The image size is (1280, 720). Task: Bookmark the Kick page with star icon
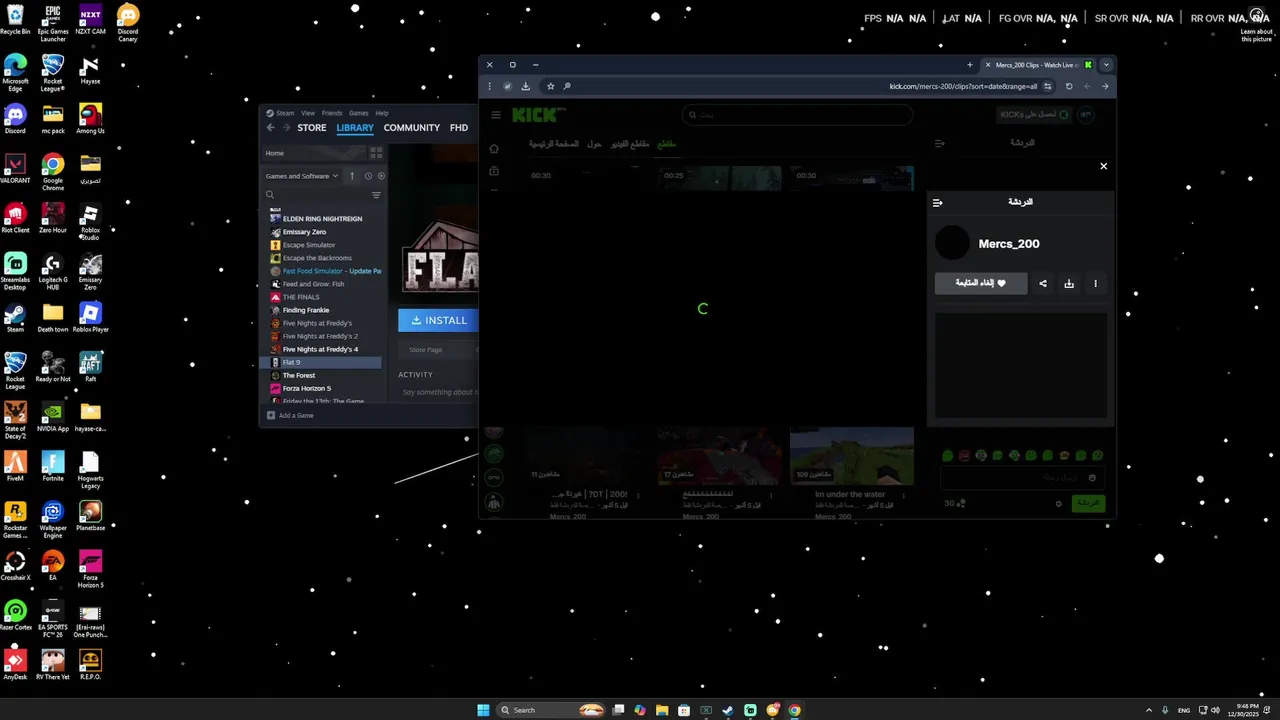(x=550, y=86)
